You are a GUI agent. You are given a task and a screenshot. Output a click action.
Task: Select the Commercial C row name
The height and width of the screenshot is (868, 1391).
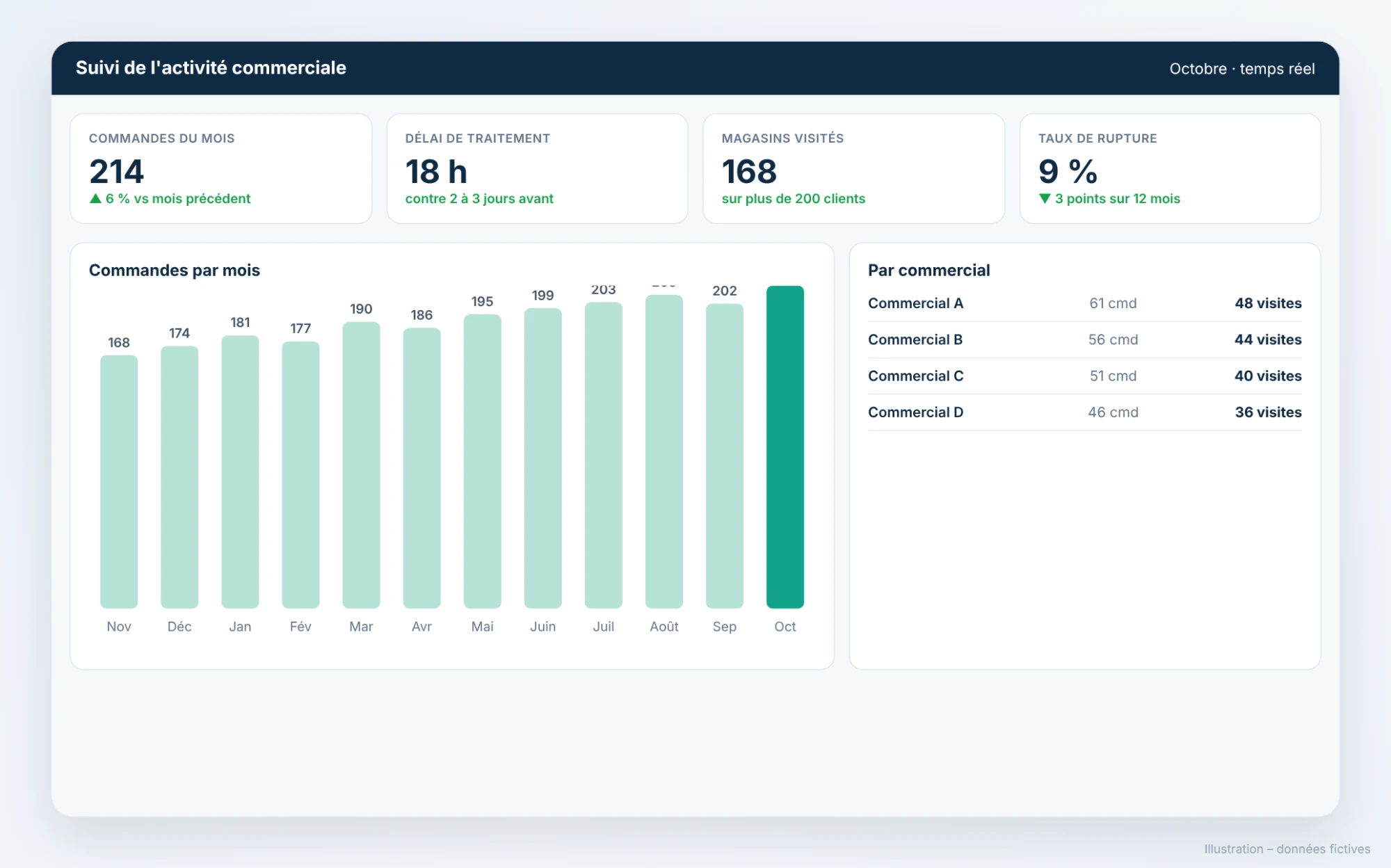point(915,376)
